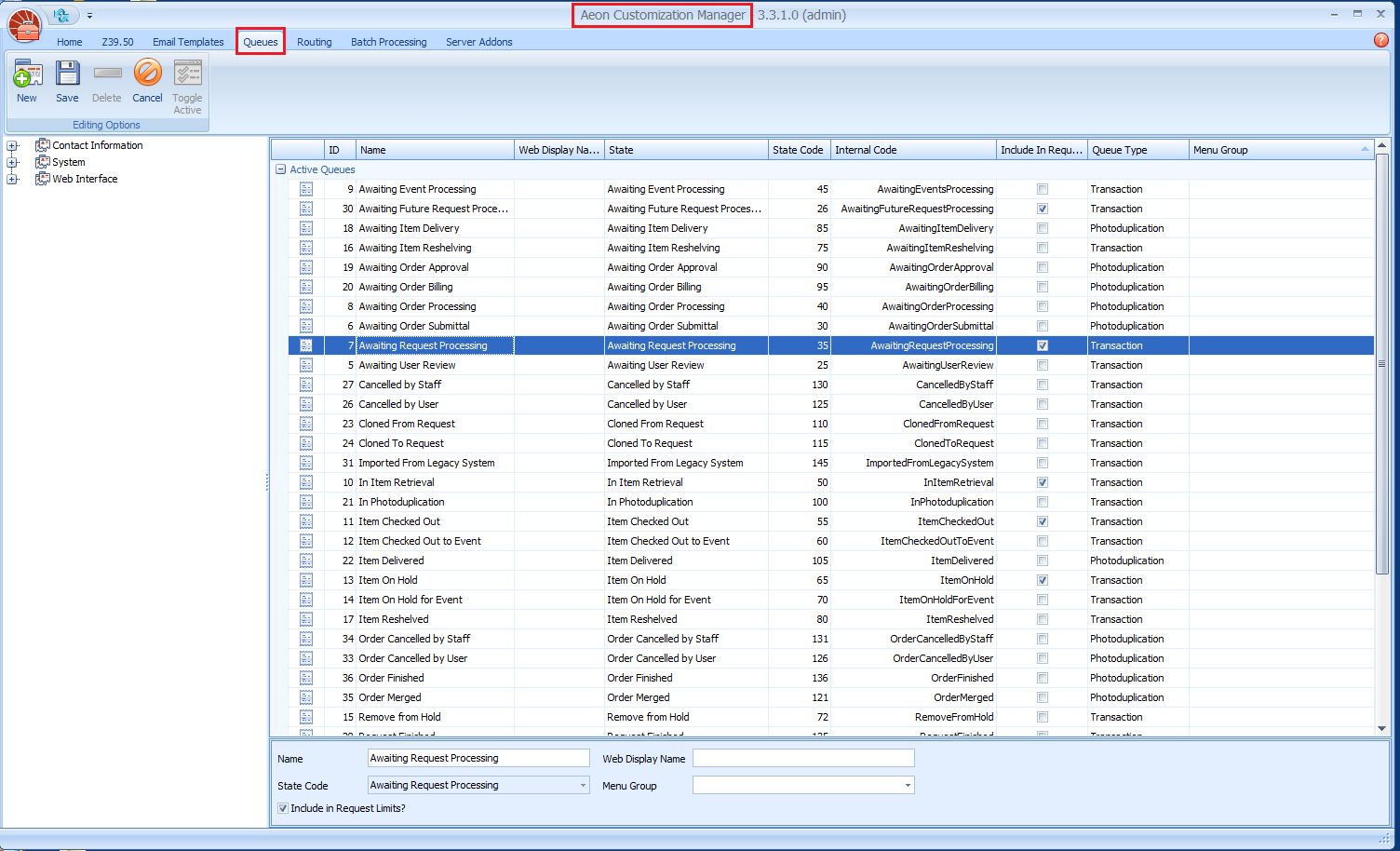Disable Include In Request for Item Checked Out

coord(1042,521)
